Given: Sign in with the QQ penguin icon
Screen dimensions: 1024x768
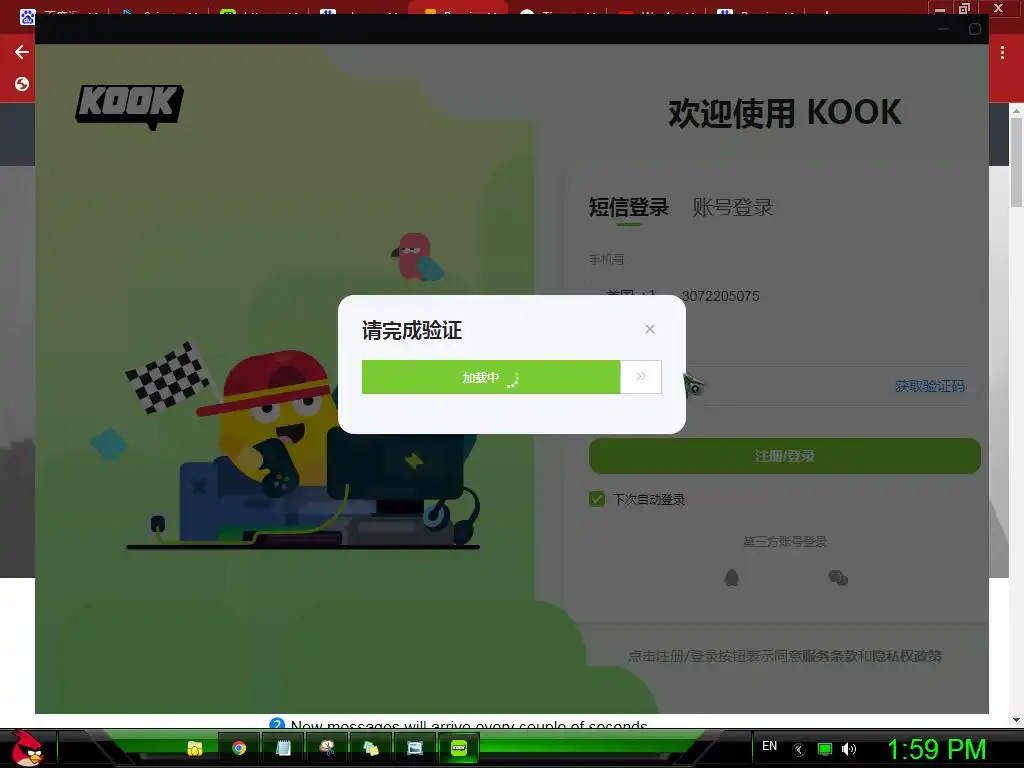Looking at the screenshot, I should coord(731,577).
